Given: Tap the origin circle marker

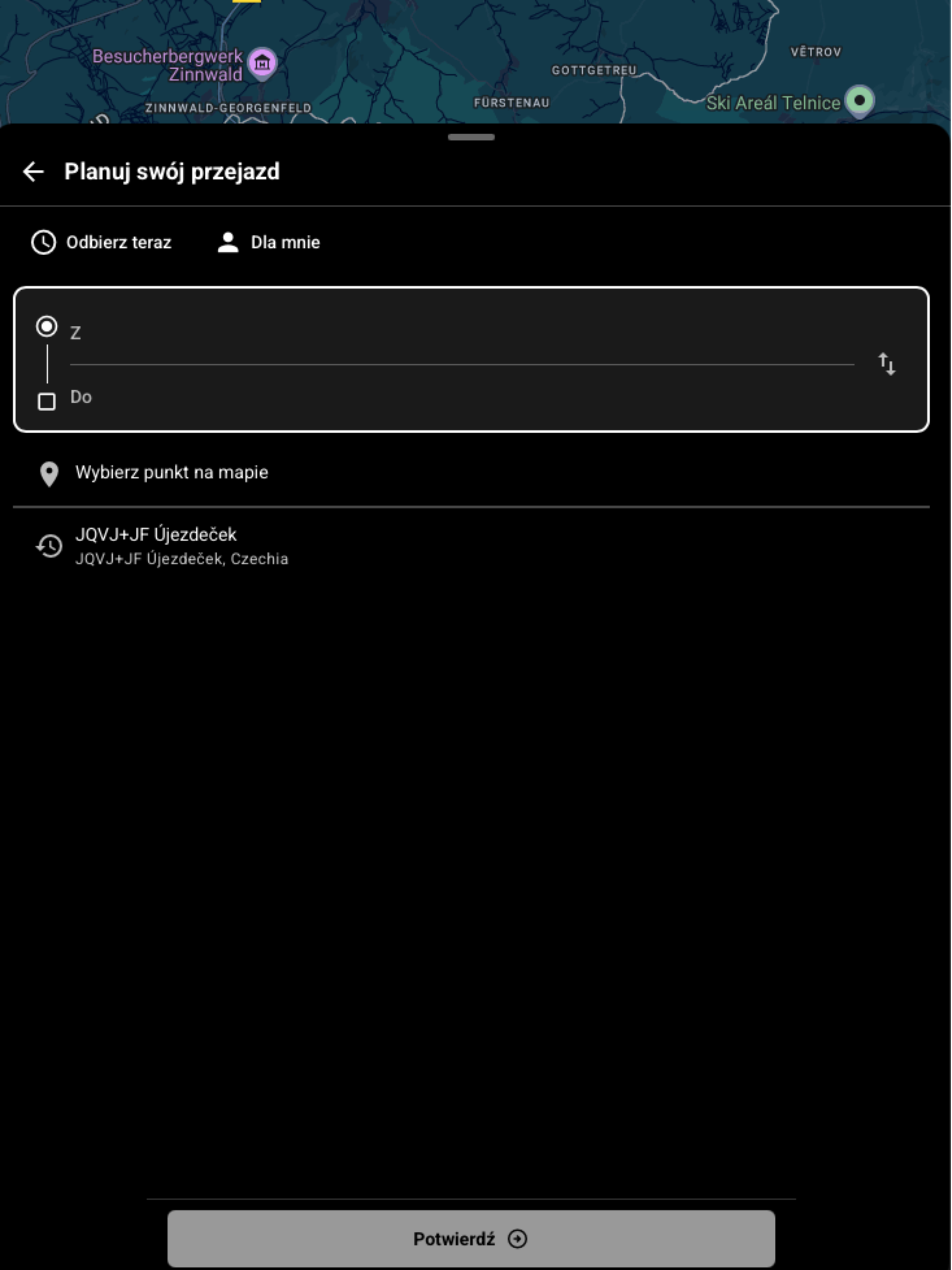Looking at the screenshot, I should point(47,327).
